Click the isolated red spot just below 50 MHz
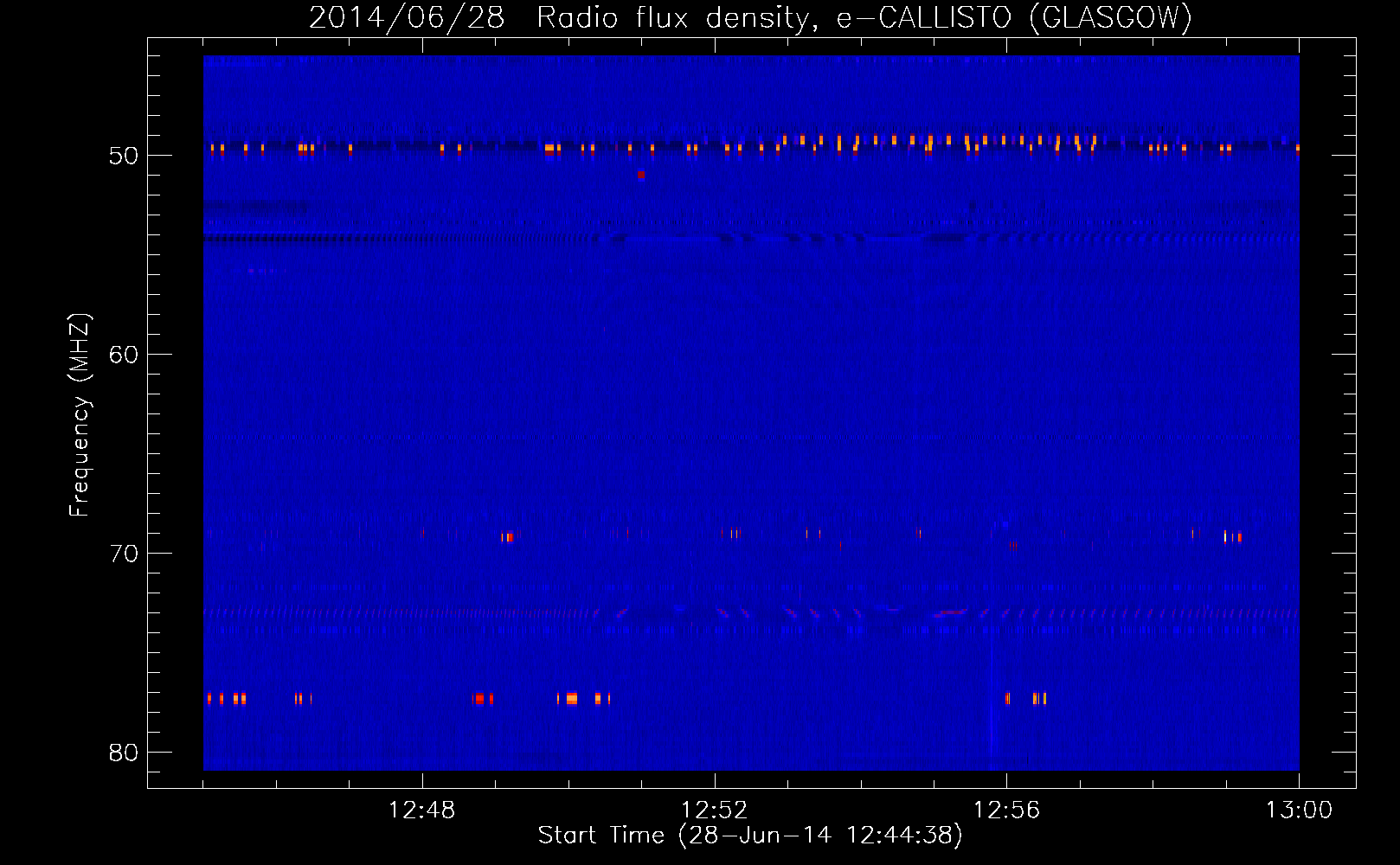This screenshot has height=865, width=1400. click(x=641, y=175)
